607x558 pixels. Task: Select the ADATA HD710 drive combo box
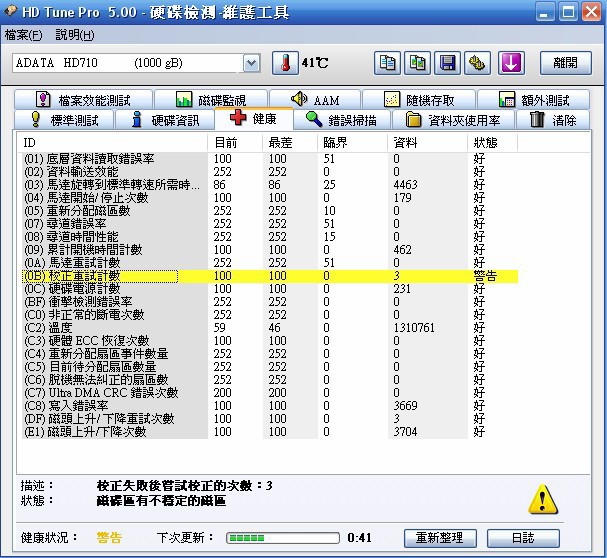(x=136, y=63)
